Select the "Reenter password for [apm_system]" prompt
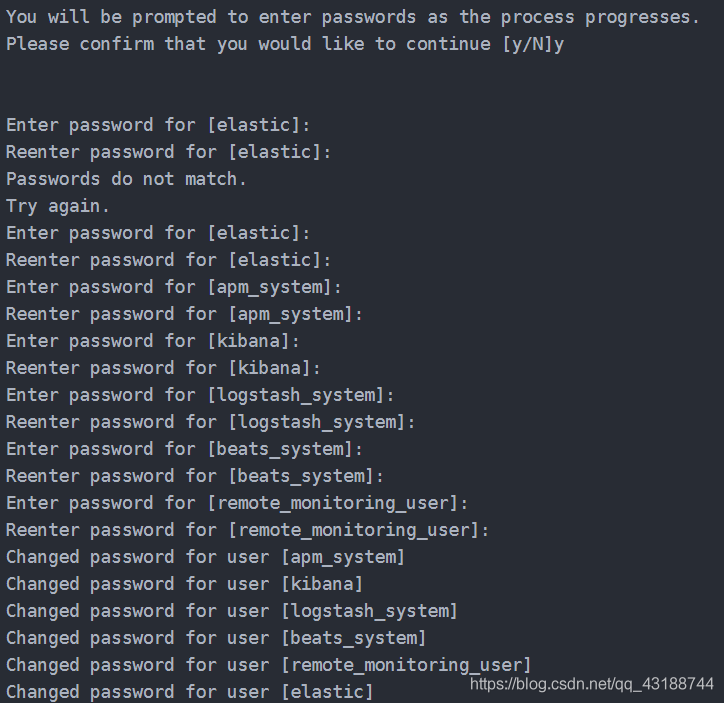724x703 pixels. coord(184,314)
